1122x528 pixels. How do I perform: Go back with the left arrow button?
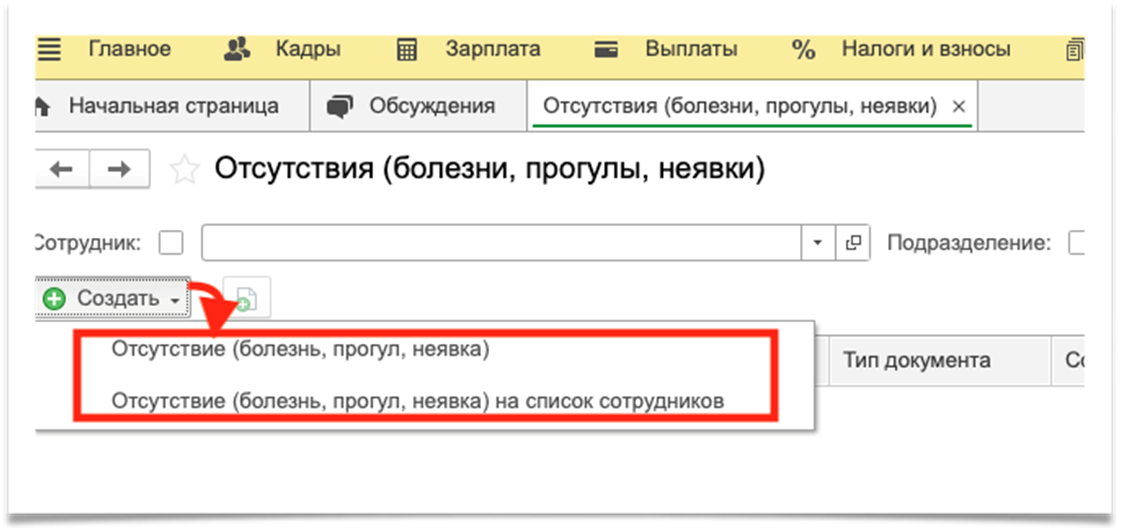[x=62, y=170]
